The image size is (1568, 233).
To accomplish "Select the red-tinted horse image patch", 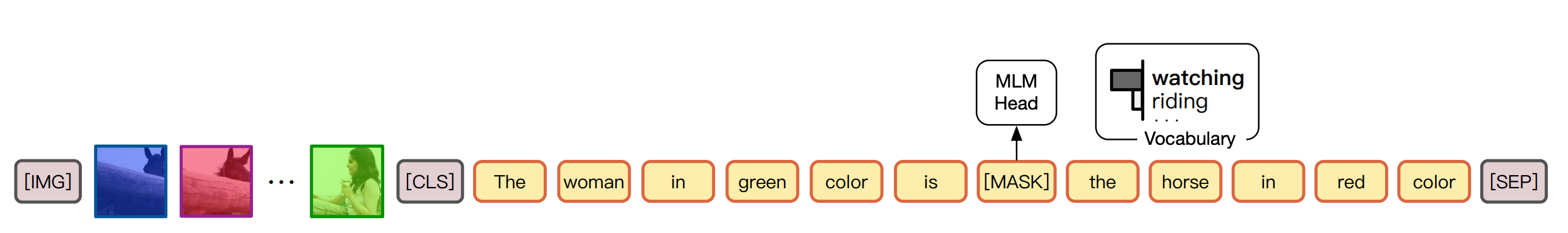I will pos(216,181).
